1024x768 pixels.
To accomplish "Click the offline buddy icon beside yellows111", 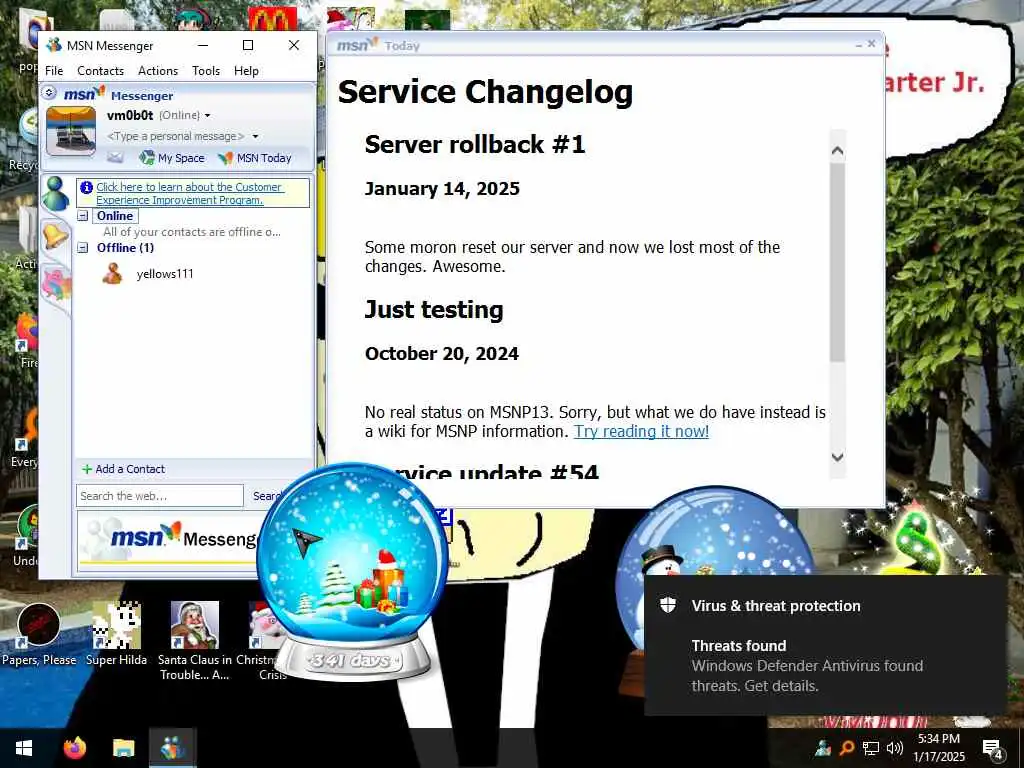I will (112, 274).
